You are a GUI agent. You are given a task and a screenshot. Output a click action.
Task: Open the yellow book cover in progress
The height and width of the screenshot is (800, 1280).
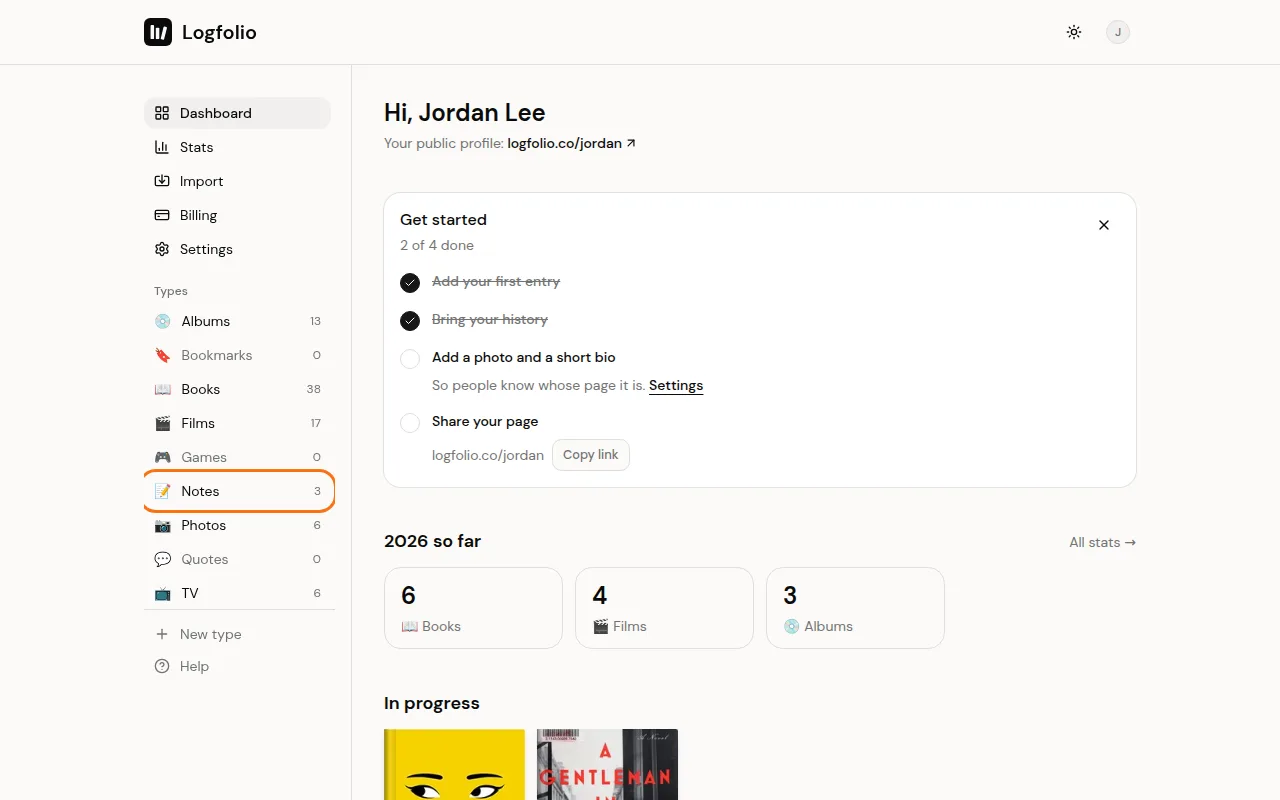pyautogui.click(x=454, y=765)
